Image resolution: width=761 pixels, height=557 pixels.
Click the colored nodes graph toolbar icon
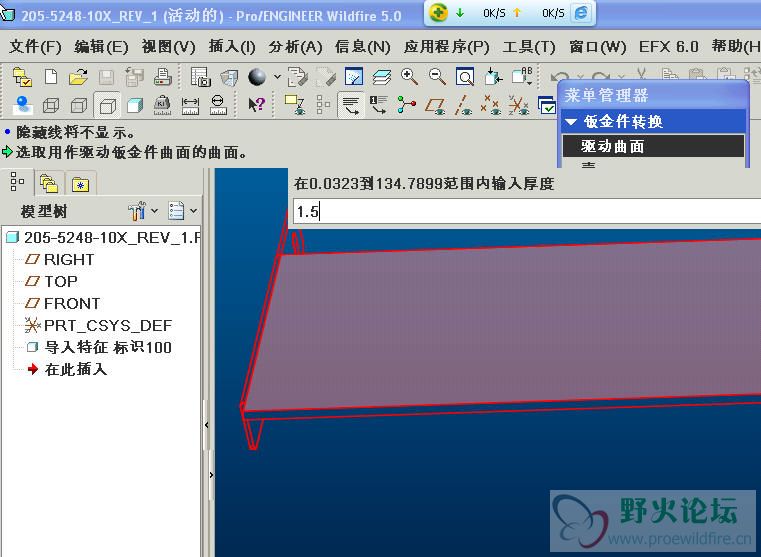pyautogui.click(x=406, y=105)
